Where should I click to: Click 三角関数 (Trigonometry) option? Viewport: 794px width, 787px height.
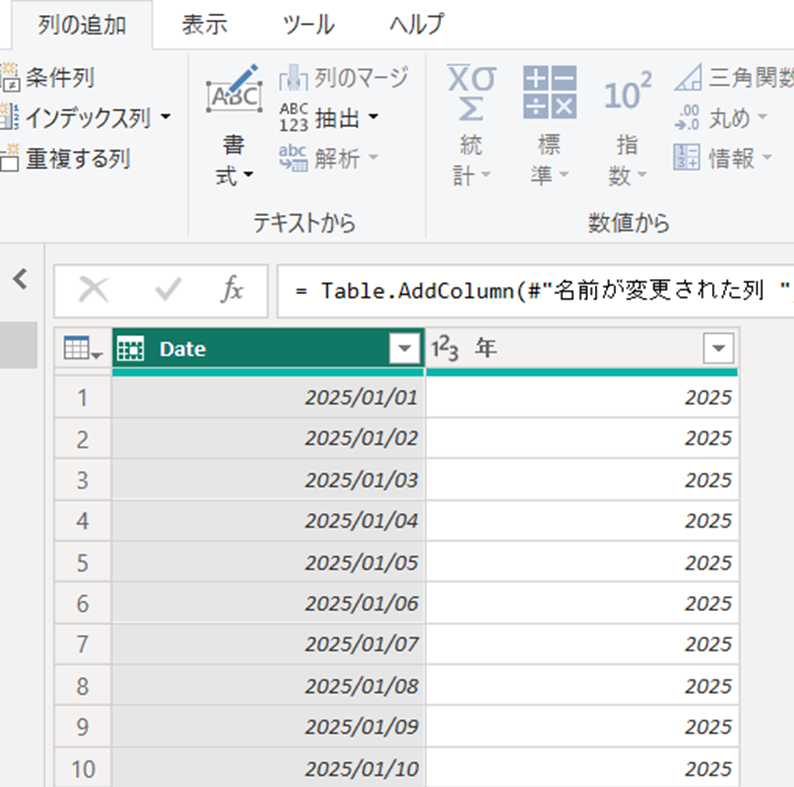tap(735, 78)
